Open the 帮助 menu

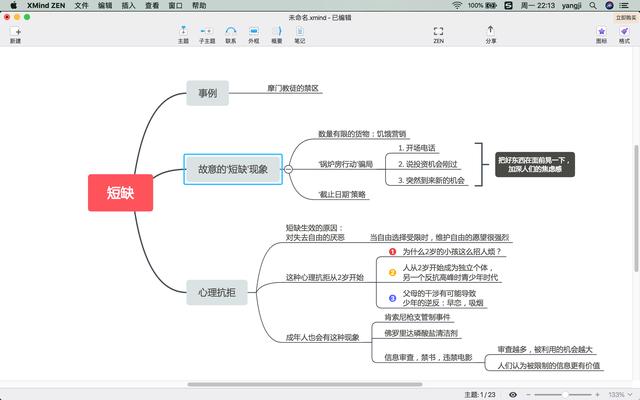(x=199, y=5)
